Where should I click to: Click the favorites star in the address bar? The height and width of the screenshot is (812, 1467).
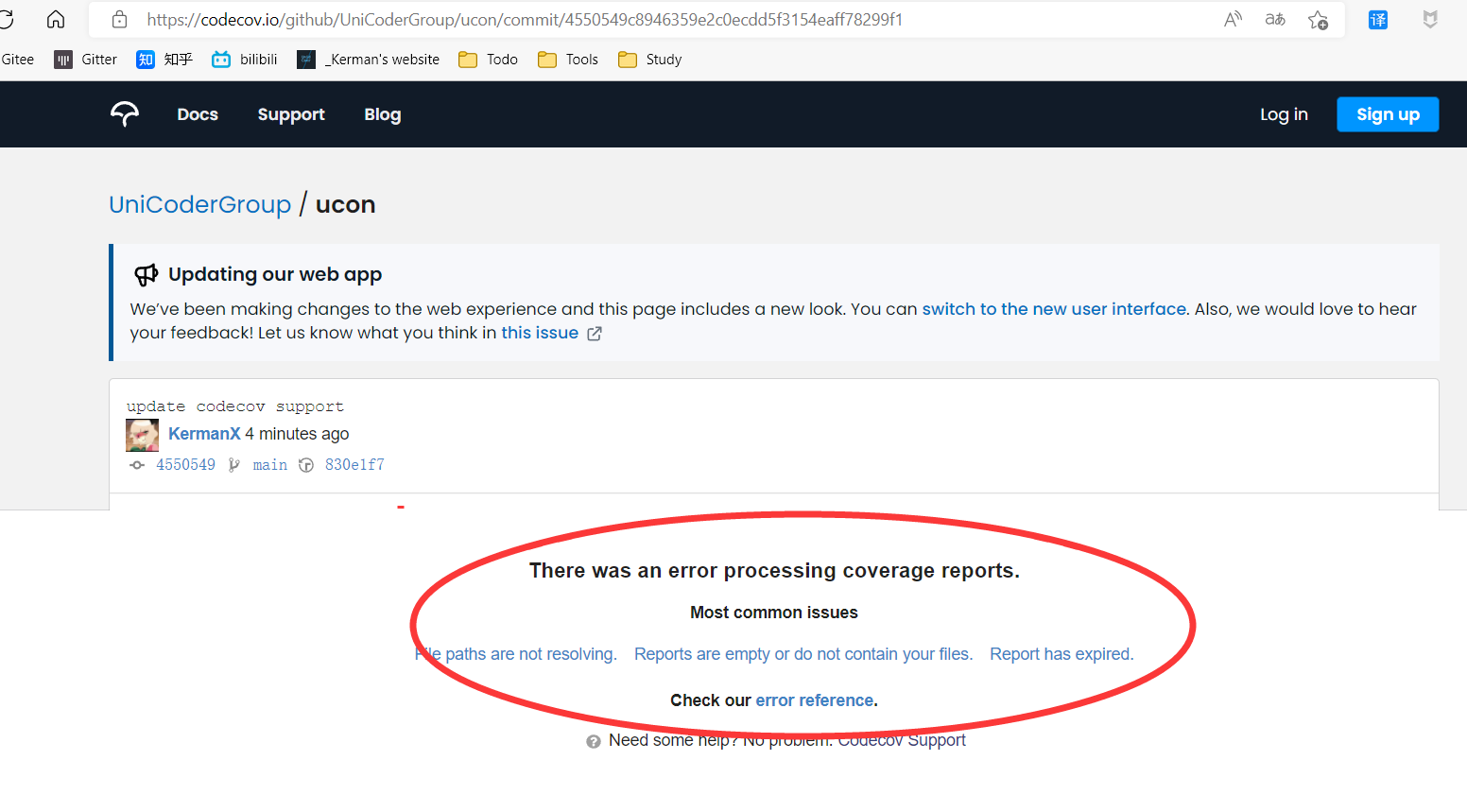(1318, 19)
